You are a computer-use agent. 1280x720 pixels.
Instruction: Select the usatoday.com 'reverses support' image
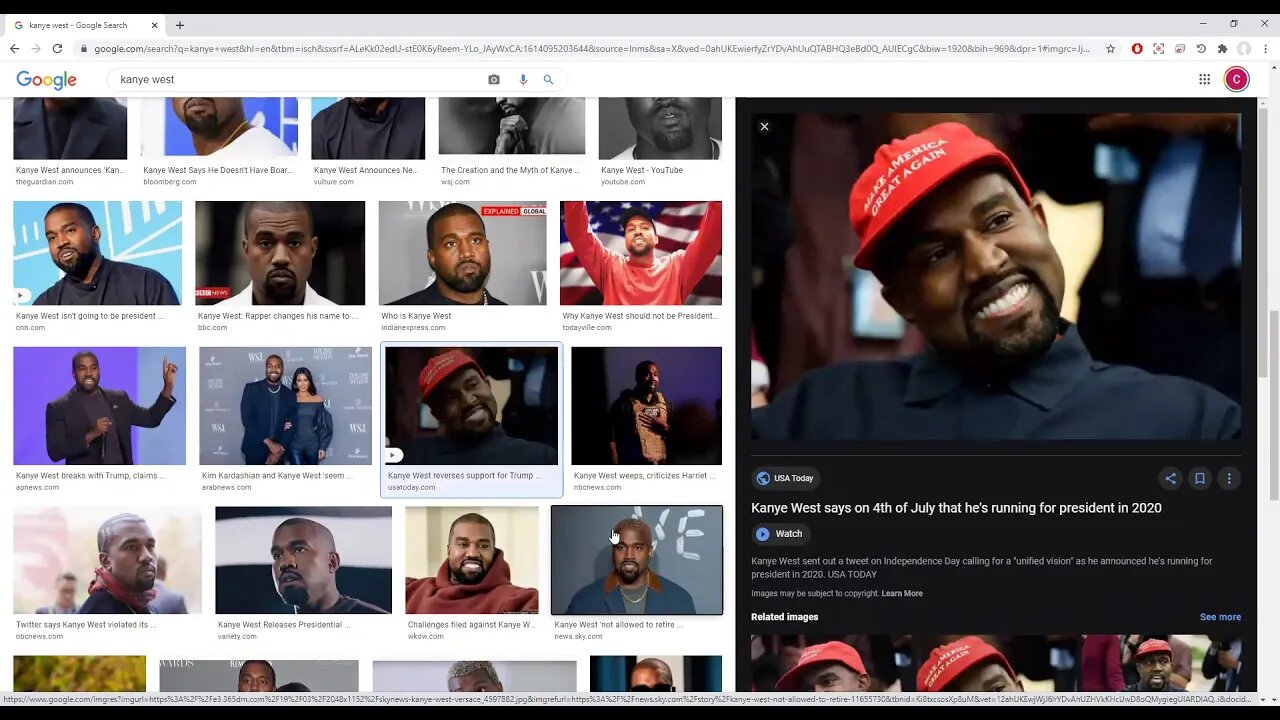coord(471,406)
